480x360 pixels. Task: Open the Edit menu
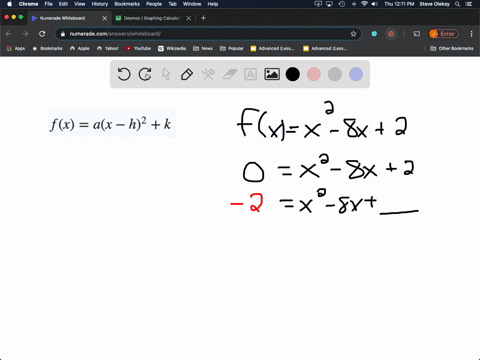click(63, 4)
